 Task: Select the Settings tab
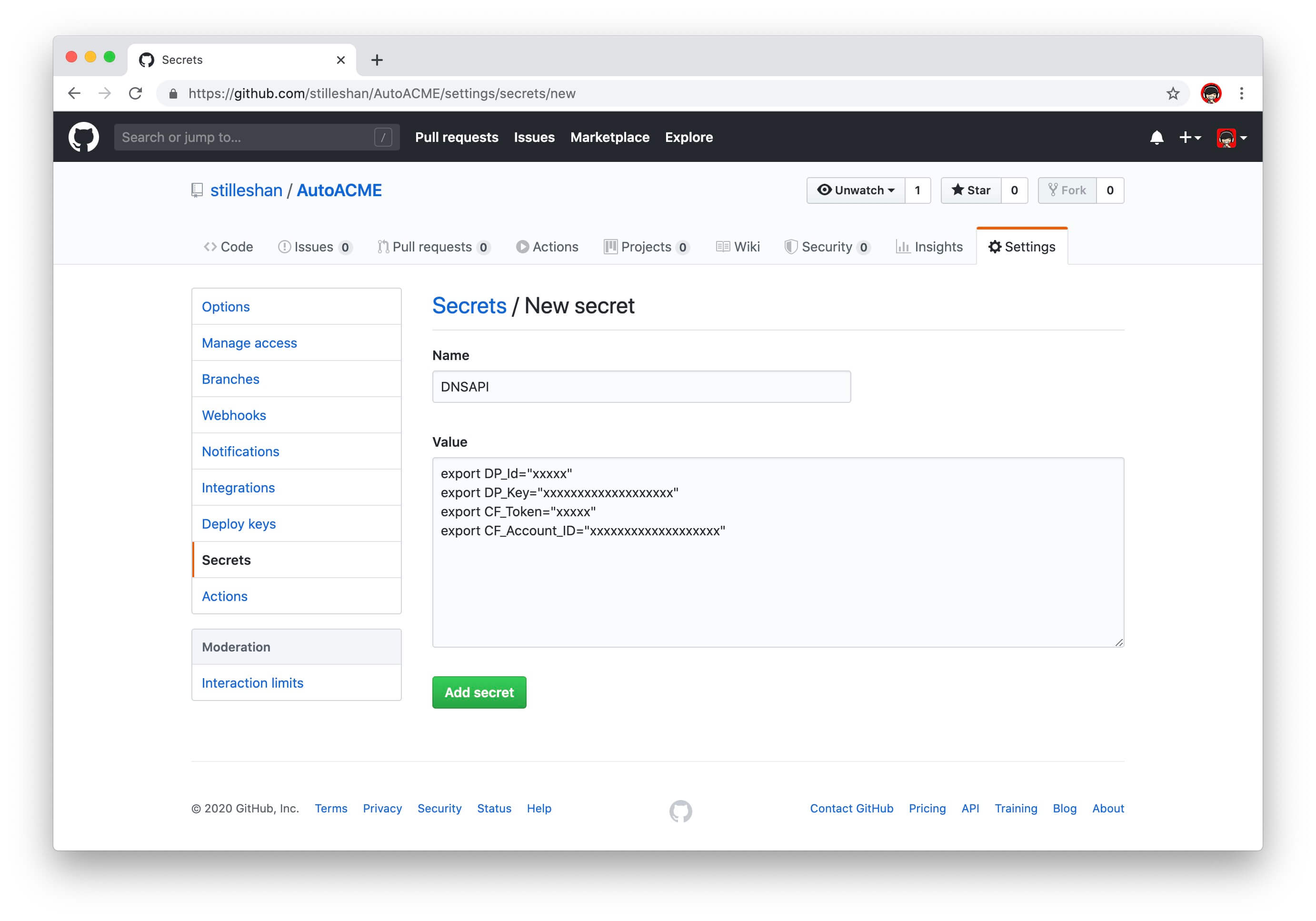tap(1022, 247)
